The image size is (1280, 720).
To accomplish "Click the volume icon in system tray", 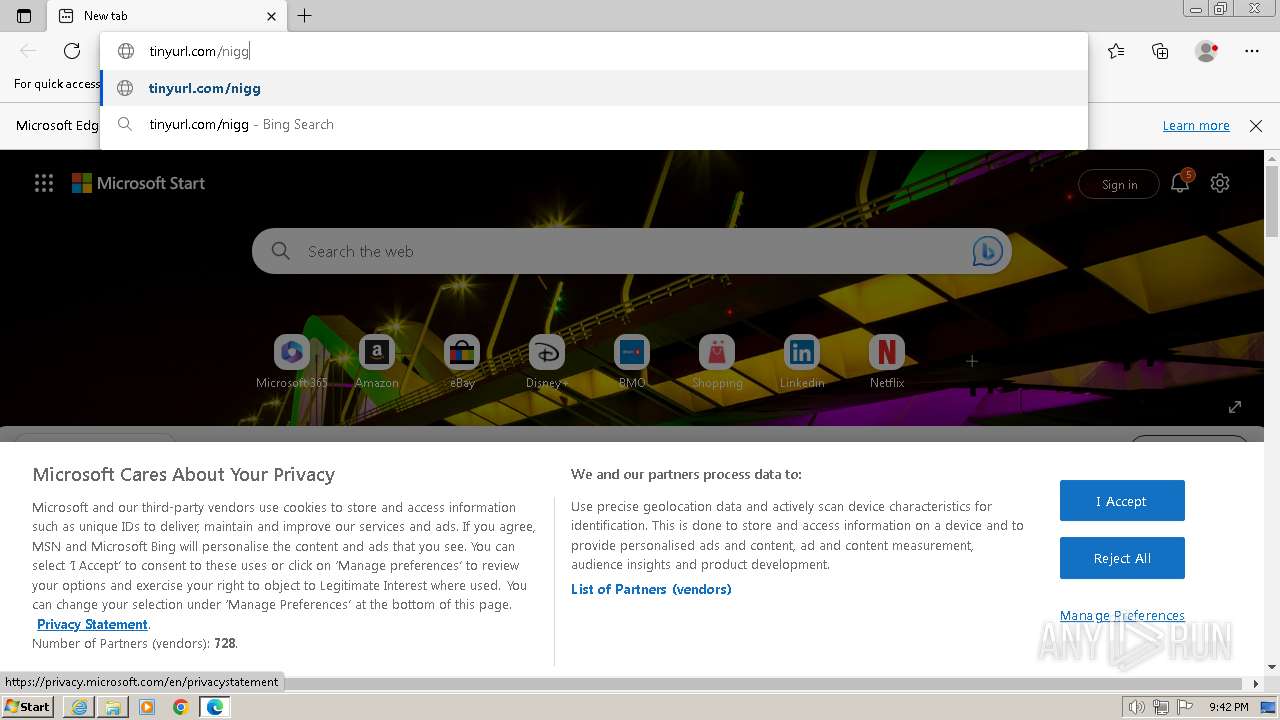I will coord(1137,707).
